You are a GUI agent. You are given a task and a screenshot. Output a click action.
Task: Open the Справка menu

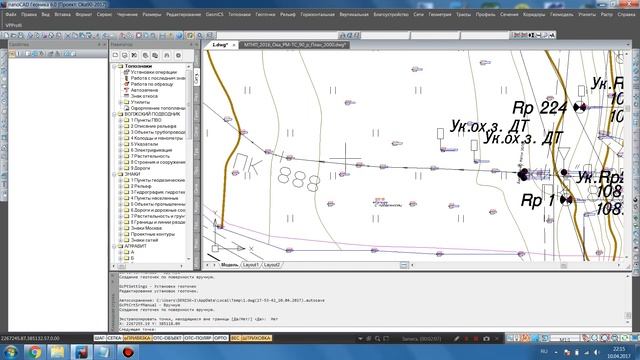tap(626, 14)
